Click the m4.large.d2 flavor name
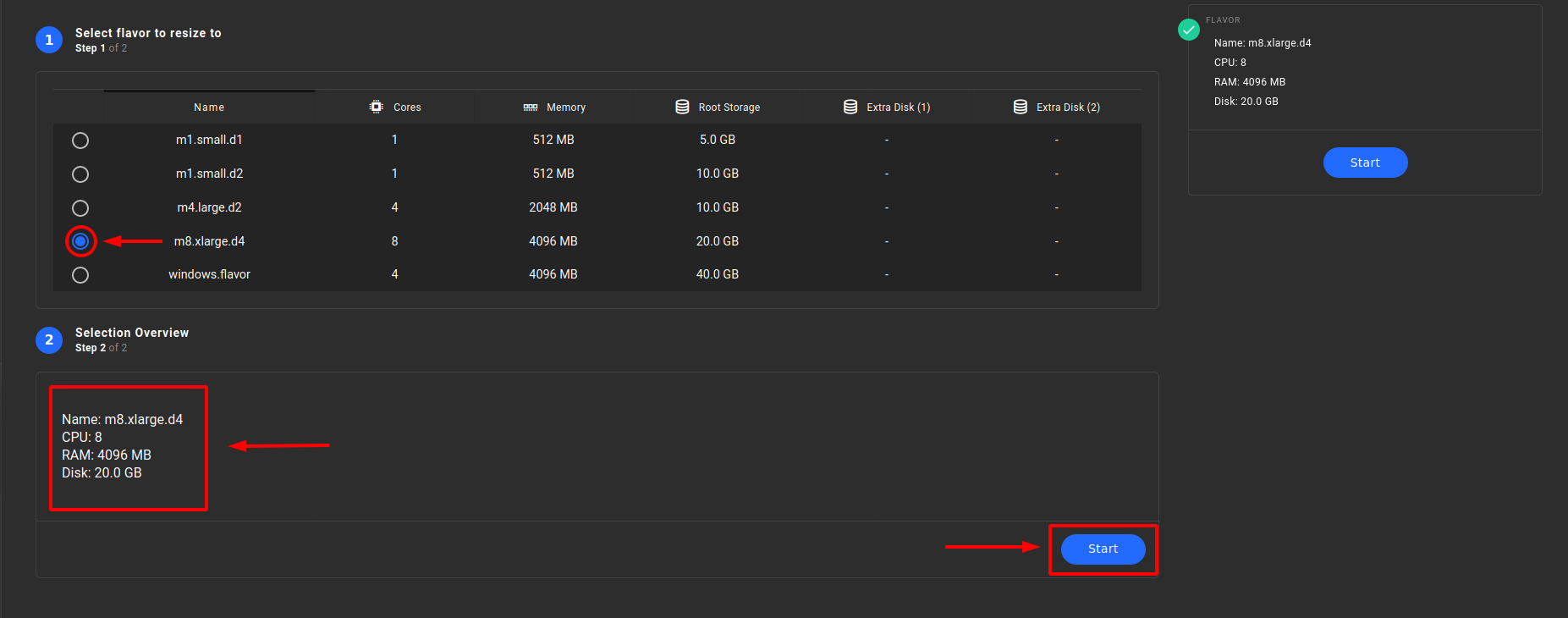1568x618 pixels. pyautogui.click(x=209, y=207)
